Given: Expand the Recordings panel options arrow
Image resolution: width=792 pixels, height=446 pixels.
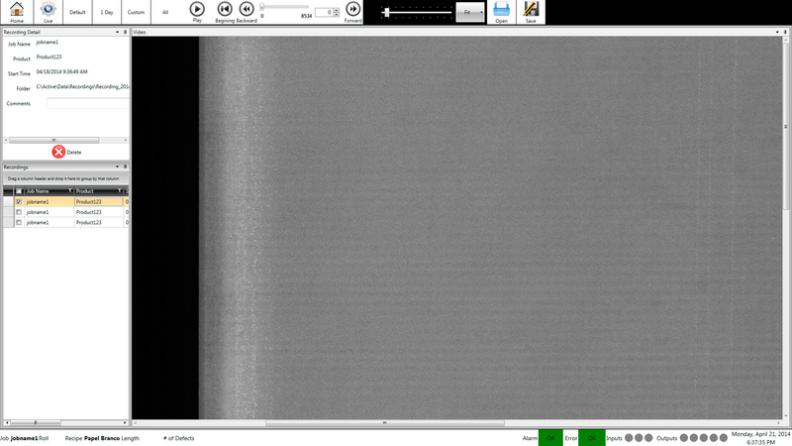Looking at the screenshot, I should [x=117, y=167].
